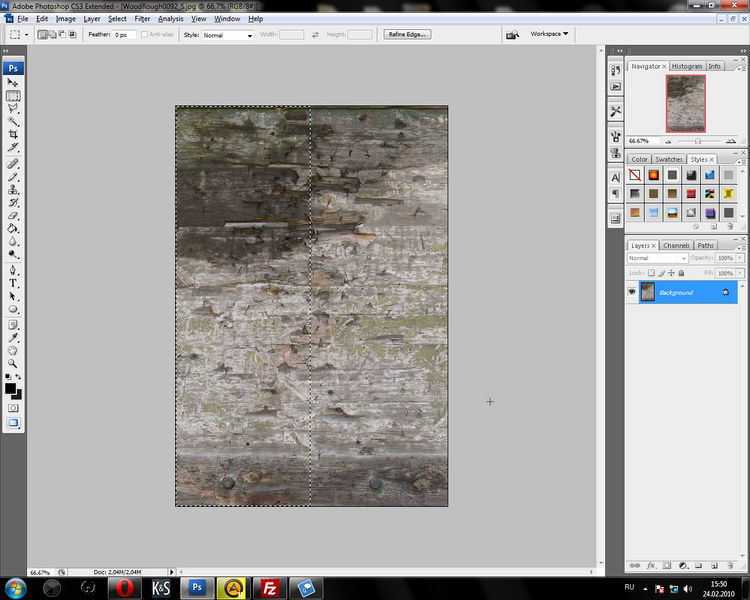The image size is (750, 600).
Task: Select the Brush tool
Action: pyautogui.click(x=13, y=177)
